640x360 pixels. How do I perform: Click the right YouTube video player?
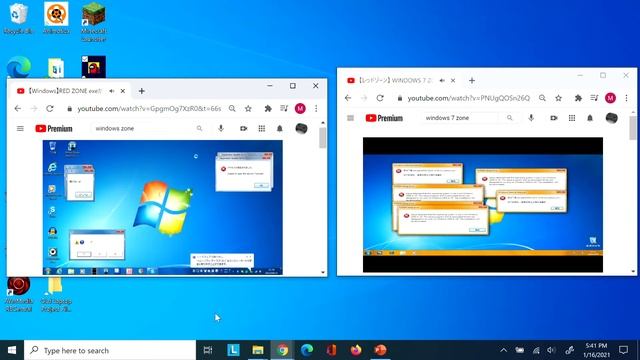pos(483,205)
